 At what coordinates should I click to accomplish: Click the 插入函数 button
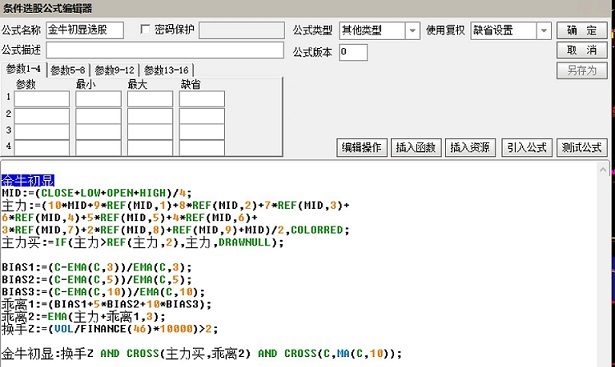pyautogui.click(x=416, y=147)
